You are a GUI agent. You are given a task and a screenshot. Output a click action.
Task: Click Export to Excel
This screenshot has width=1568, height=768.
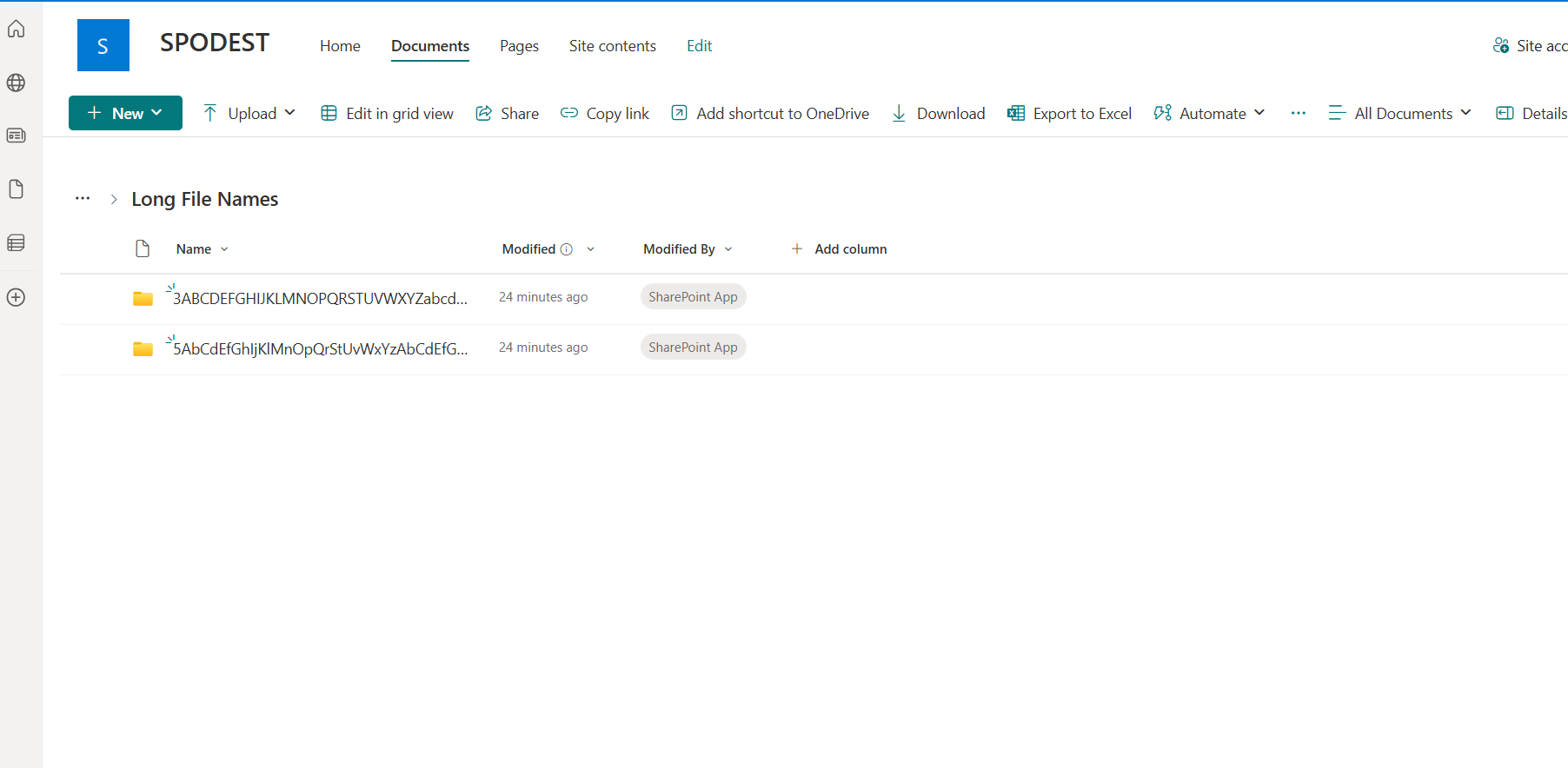[1070, 114]
